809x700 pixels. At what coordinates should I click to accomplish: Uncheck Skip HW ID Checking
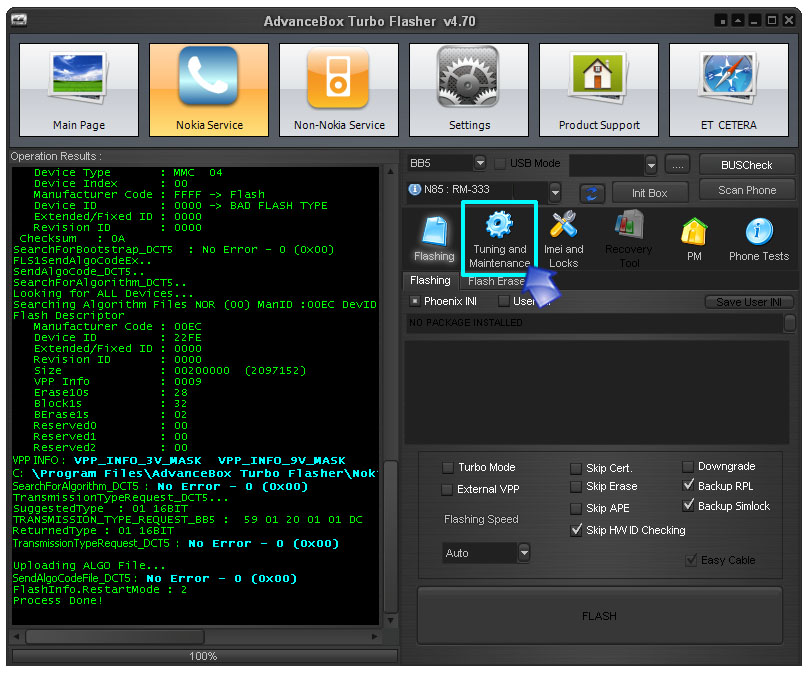tap(576, 530)
